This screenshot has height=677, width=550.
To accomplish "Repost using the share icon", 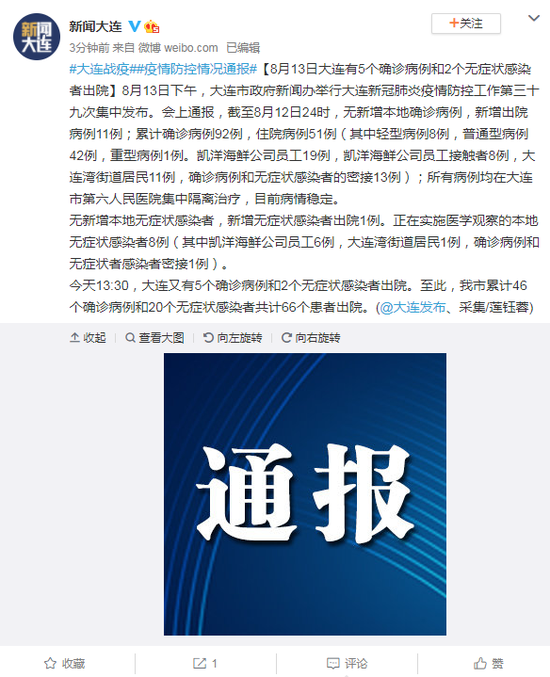I will coord(205,663).
